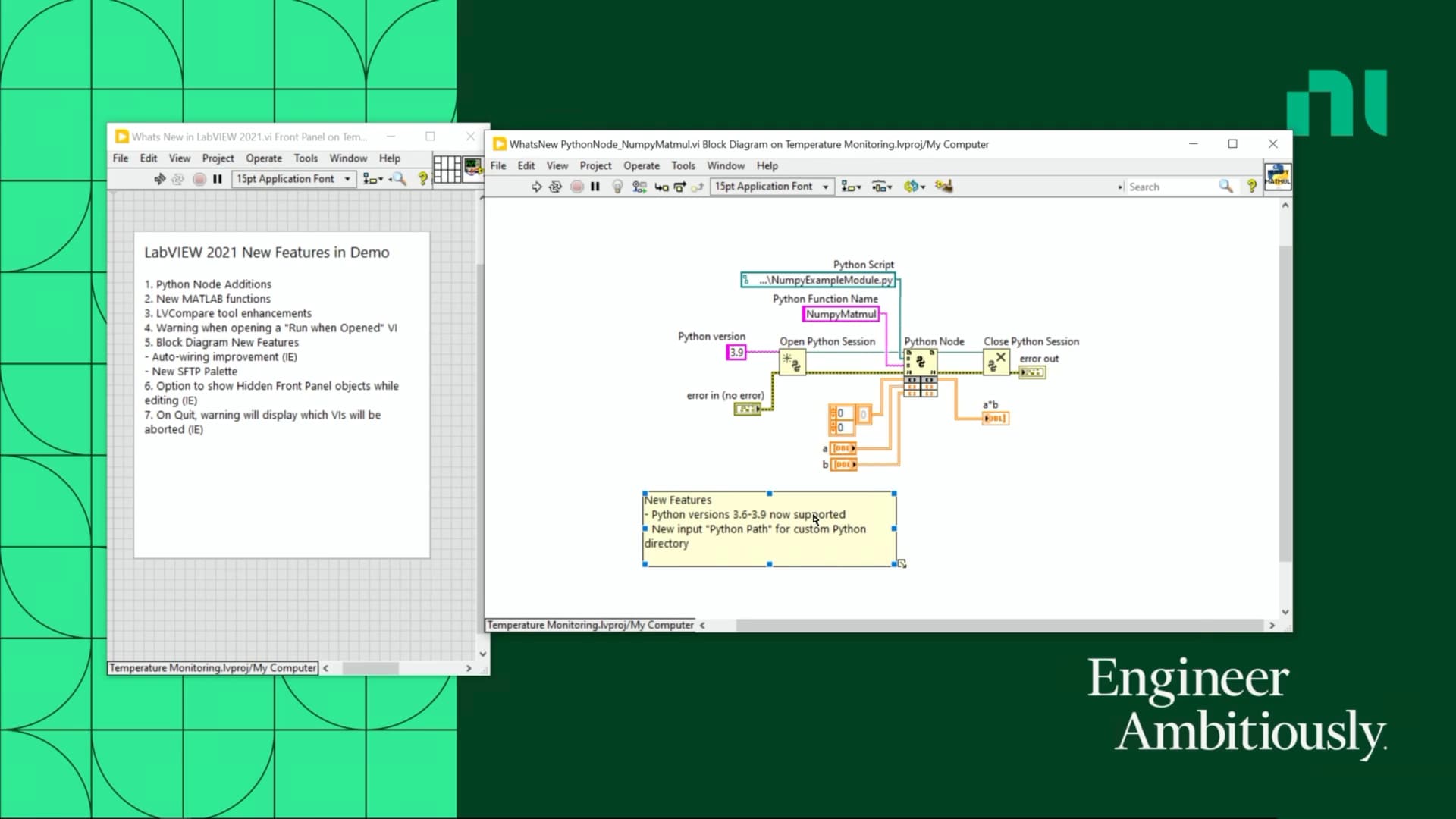Open Align Objects dropdown in Block Diagram
The image size is (1456, 819).
[x=851, y=187]
